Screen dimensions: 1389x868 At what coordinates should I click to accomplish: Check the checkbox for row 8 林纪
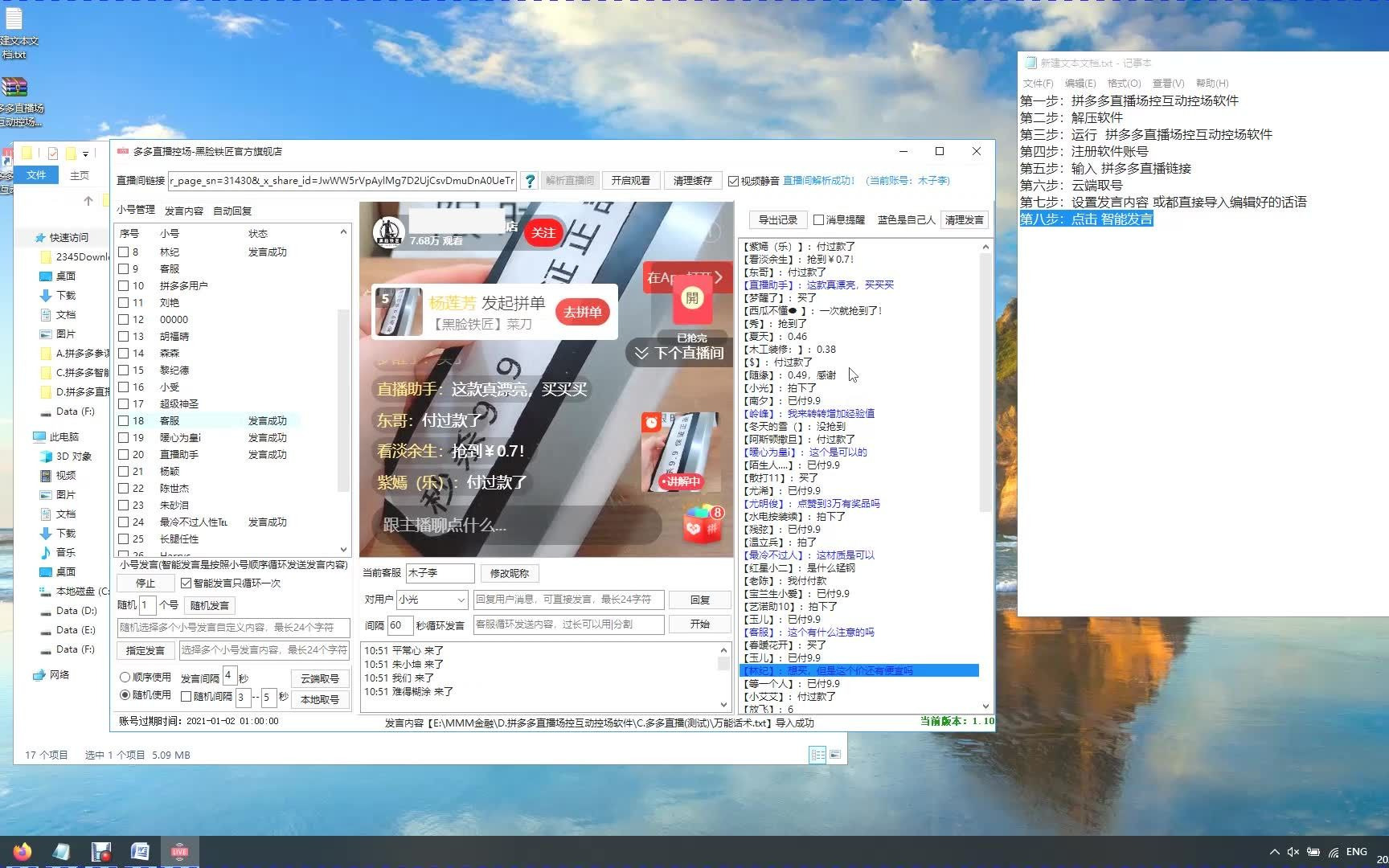124,252
